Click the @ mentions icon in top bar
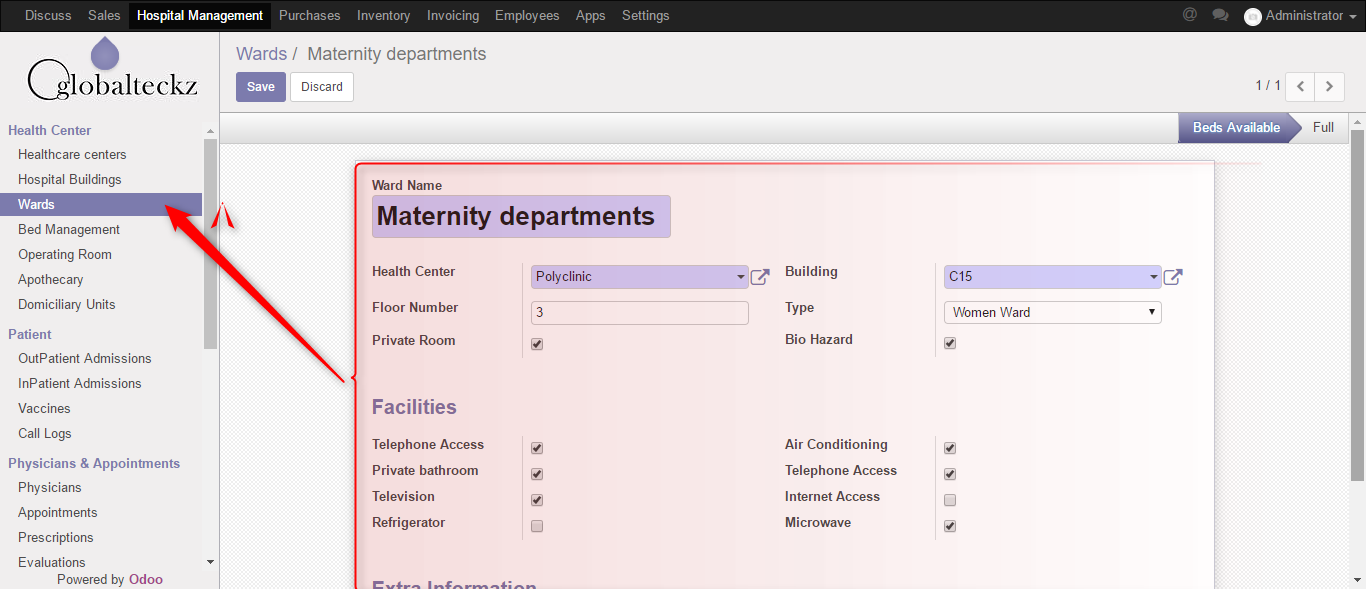 point(1189,15)
